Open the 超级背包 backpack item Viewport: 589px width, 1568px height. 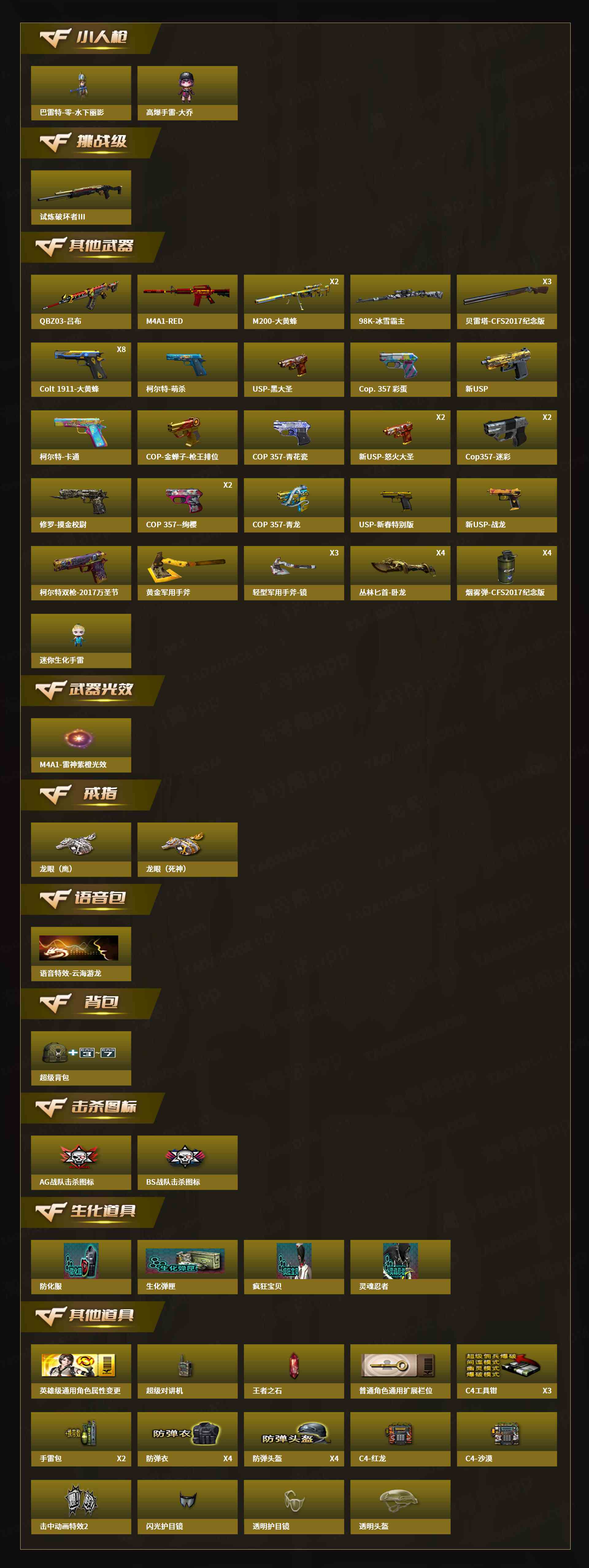pyautogui.click(x=79, y=1051)
